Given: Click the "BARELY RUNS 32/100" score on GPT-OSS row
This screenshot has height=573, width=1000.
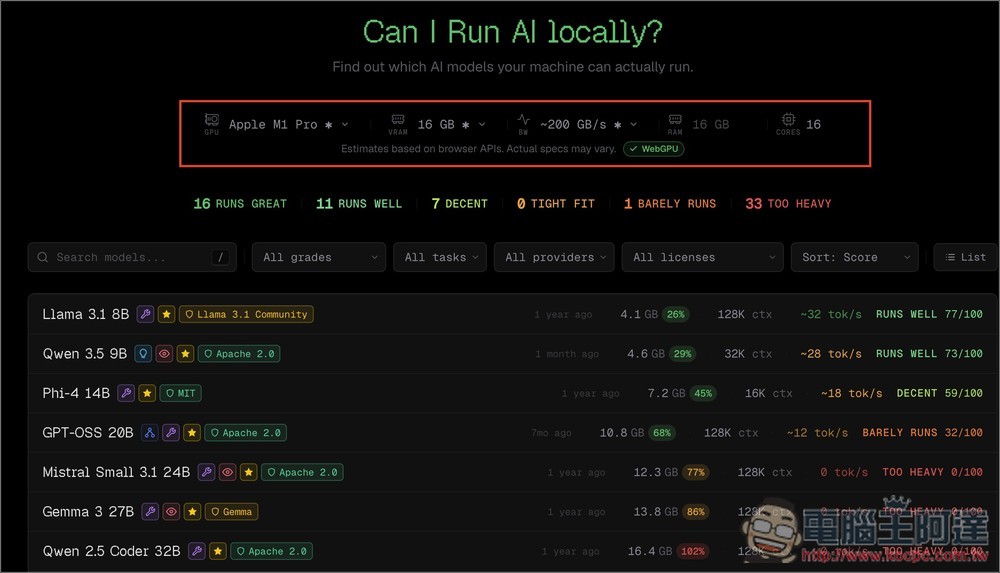Looking at the screenshot, I should coord(922,433).
